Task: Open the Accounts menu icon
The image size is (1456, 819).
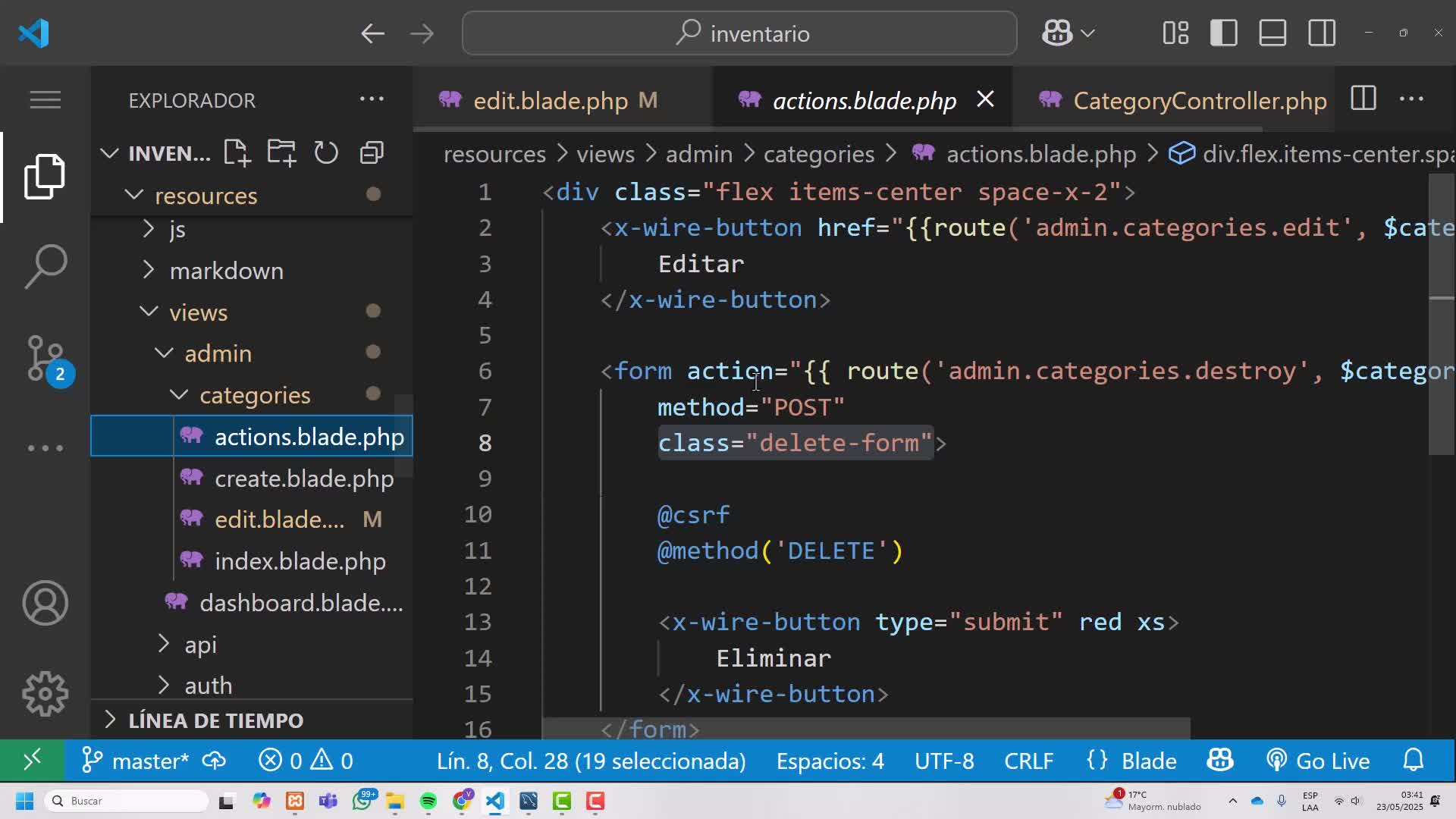Action: 45,604
